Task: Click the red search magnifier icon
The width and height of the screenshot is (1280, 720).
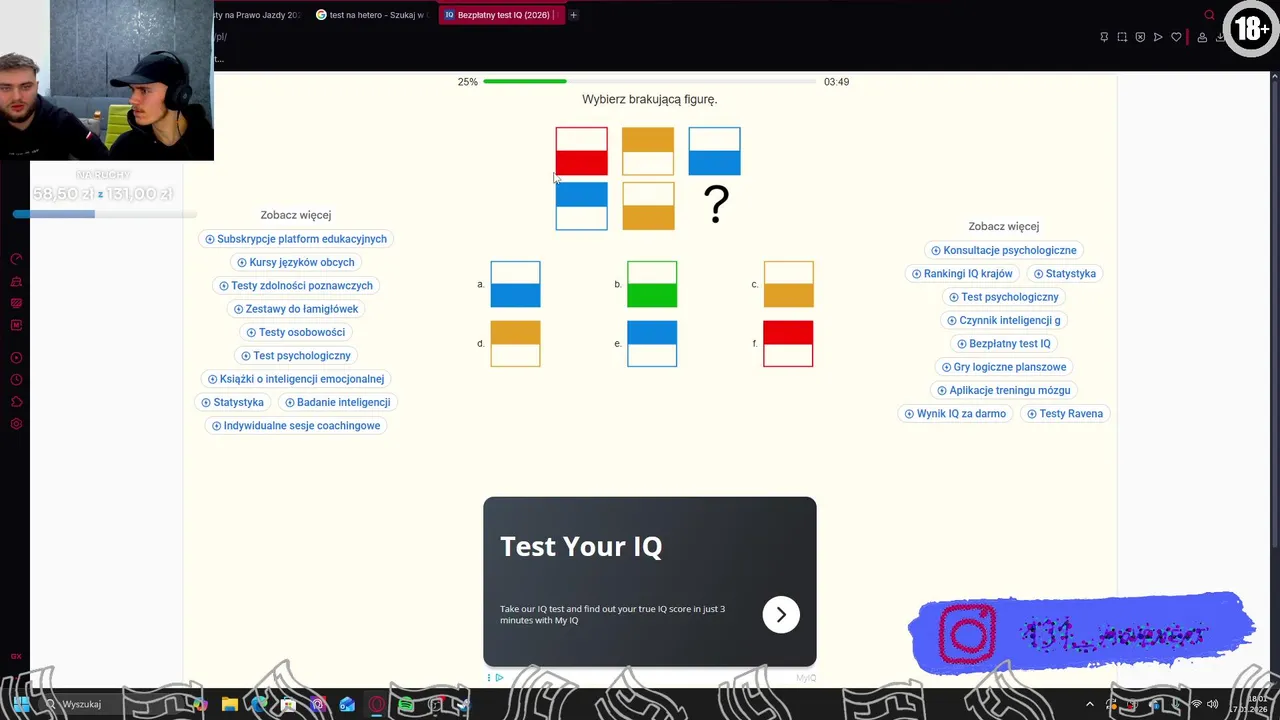Action: [1209, 15]
